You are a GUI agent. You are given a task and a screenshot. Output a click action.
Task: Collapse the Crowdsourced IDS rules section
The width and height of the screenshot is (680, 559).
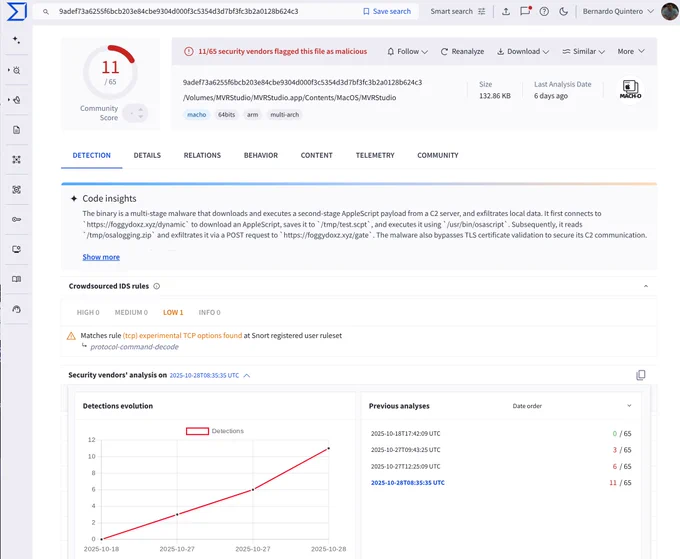[646, 286]
